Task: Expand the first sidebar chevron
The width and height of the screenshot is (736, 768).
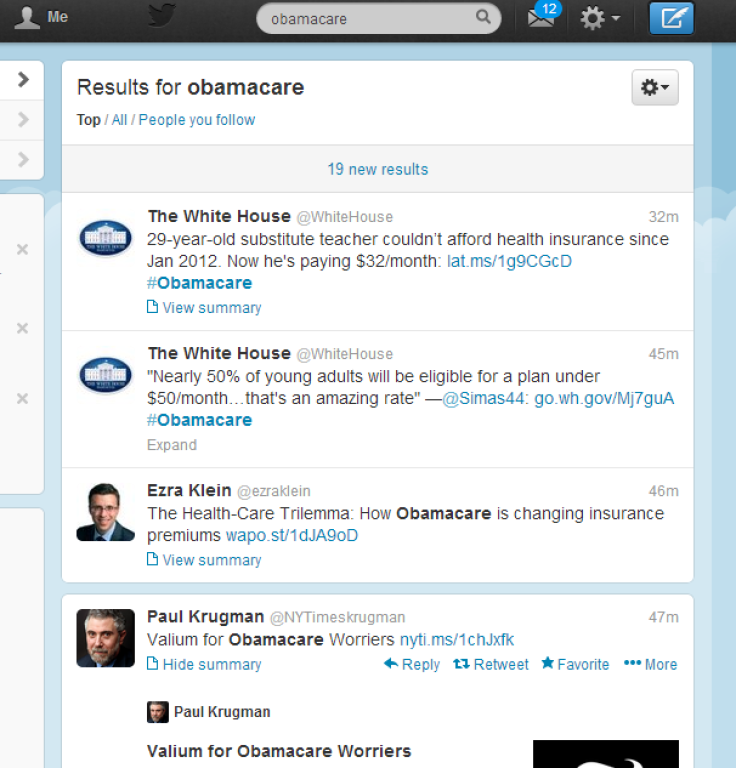Action: (23, 79)
